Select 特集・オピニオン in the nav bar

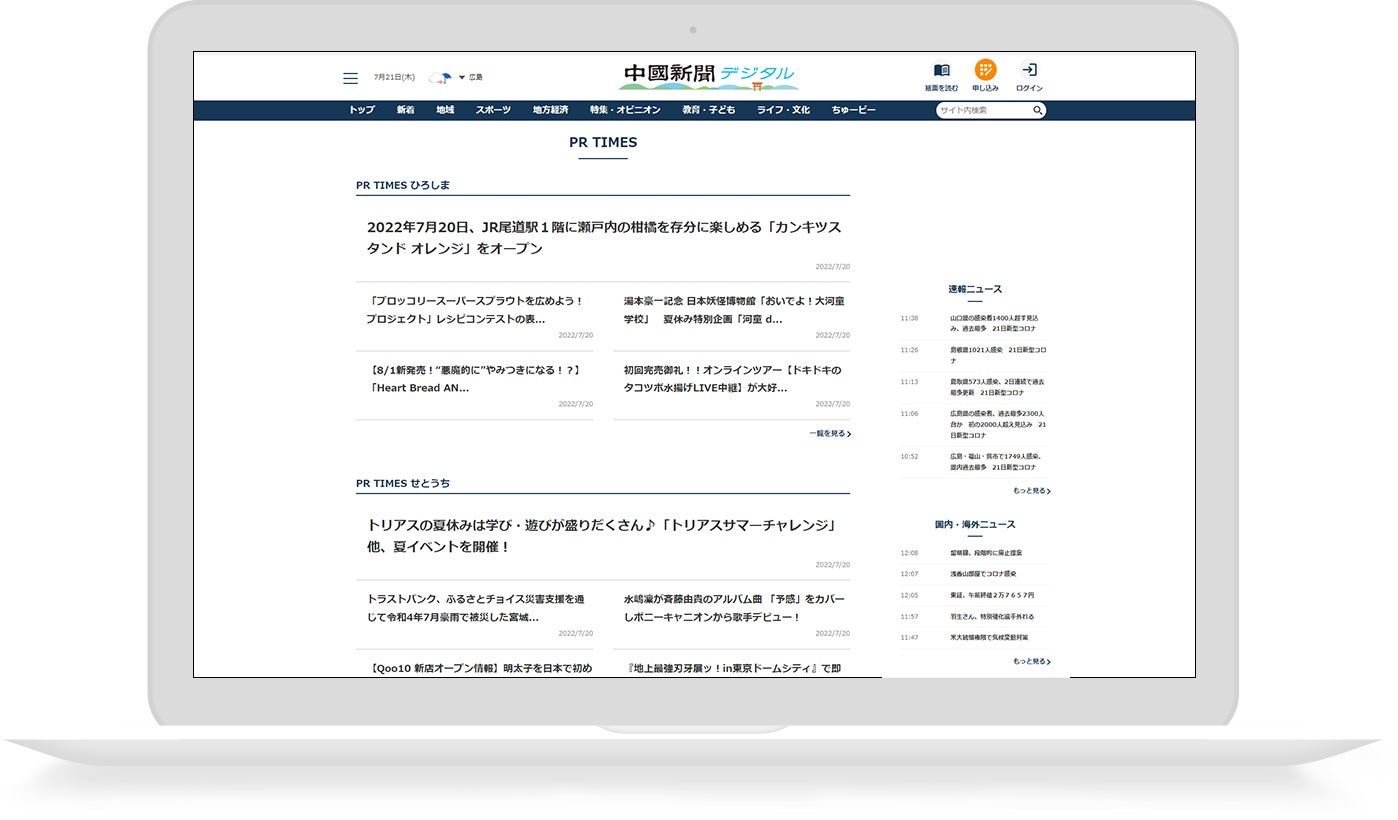point(625,110)
